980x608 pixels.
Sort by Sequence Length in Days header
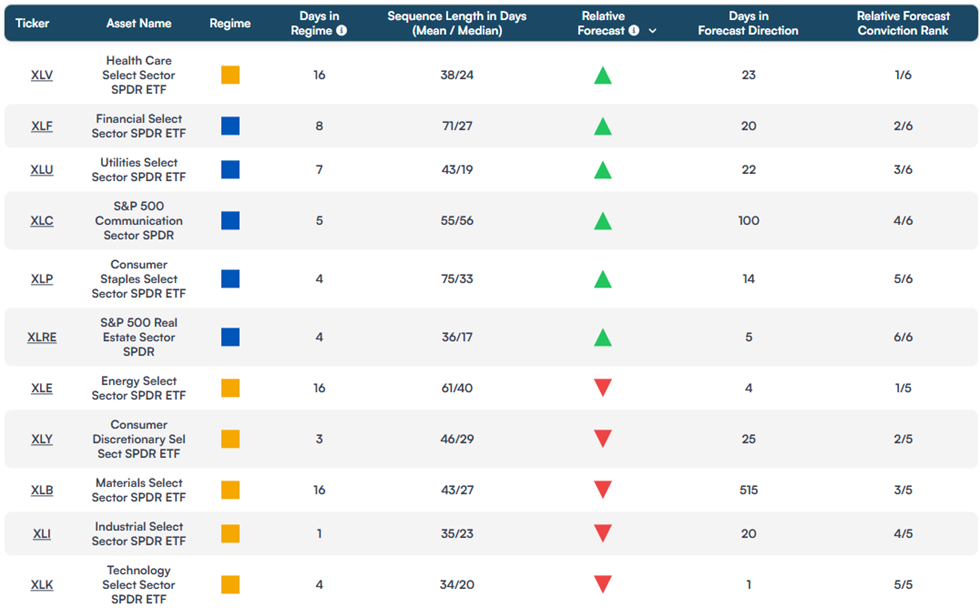tap(457, 23)
